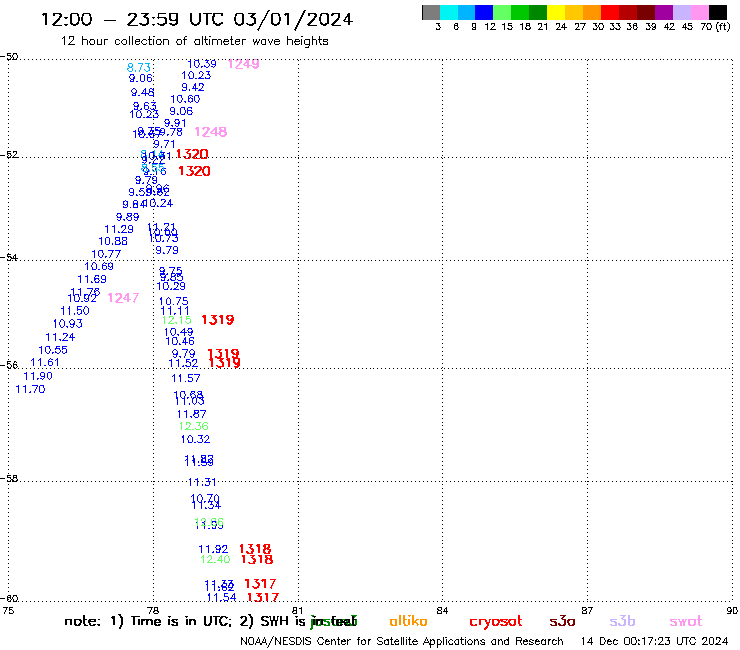The image size is (740, 650).
Task: Click the red timestamp '1317' beside 11.54
Action: tap(262, 598)
